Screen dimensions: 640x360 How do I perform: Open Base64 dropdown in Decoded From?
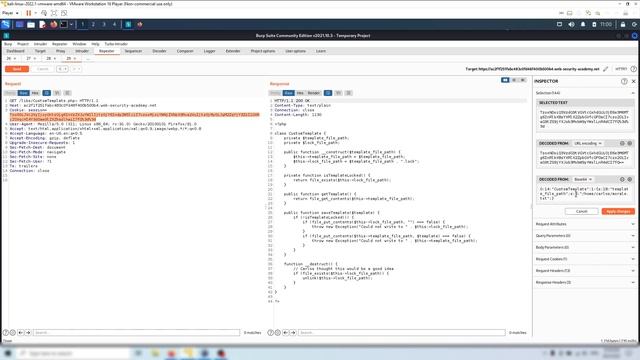[582, 179]
